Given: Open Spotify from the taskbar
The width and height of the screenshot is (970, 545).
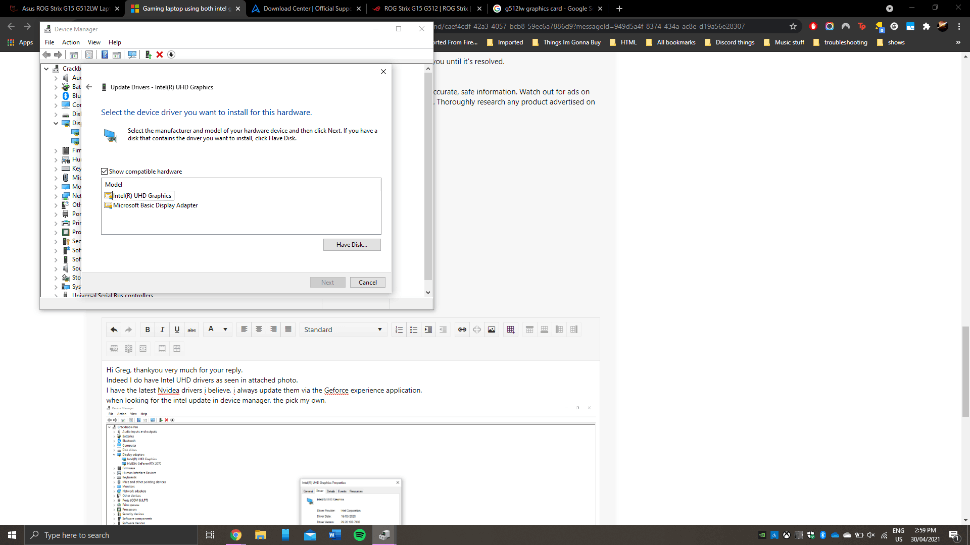Looking at the screenshot, I should pyautogui.click(x=359, y=535).
